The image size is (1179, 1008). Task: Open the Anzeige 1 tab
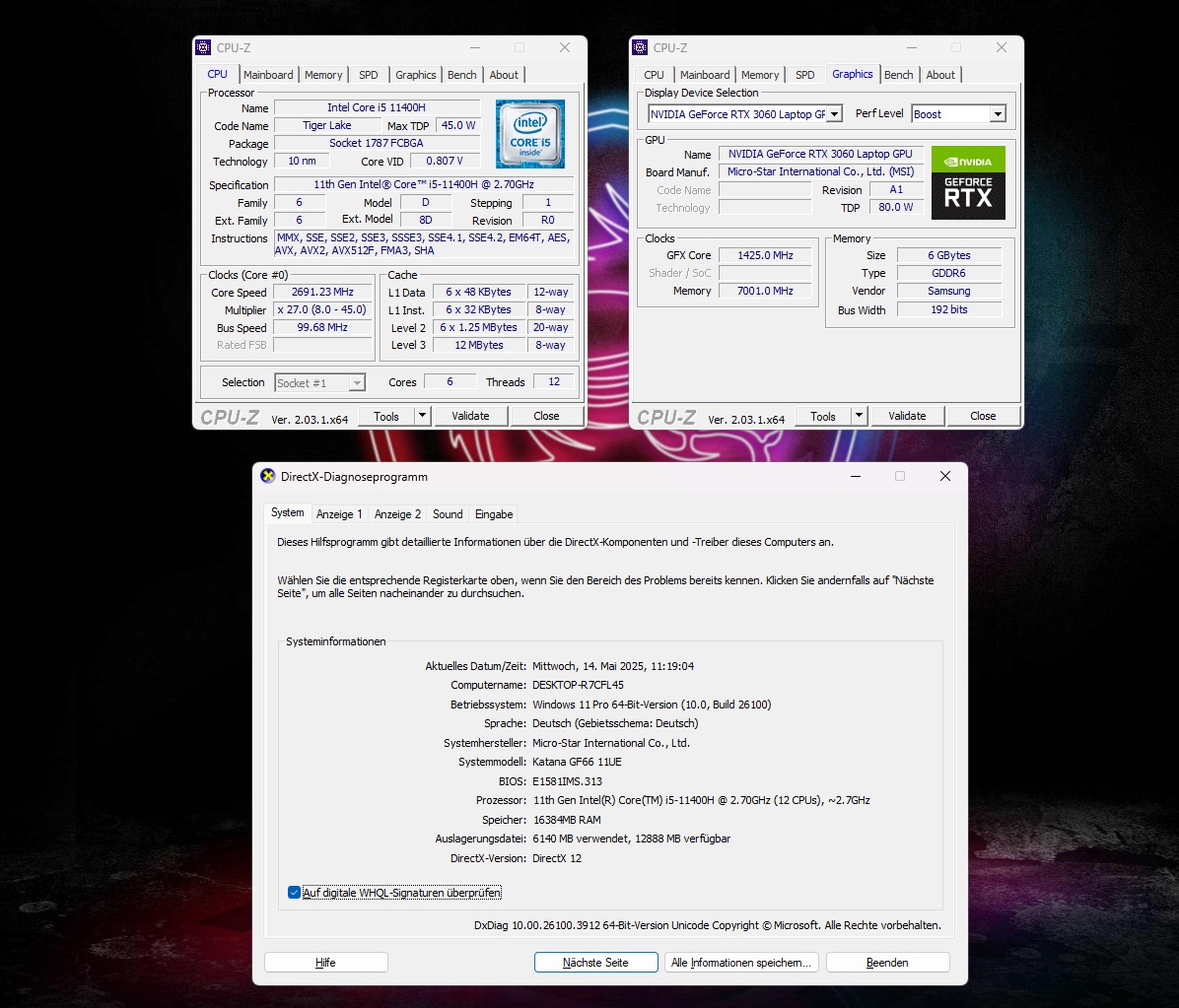pos(339,514)
